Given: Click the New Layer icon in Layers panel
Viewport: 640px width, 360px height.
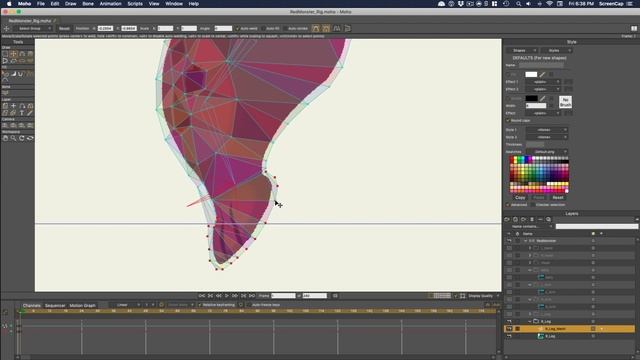Looking at the screenshot, I should [x=507, y=219].
